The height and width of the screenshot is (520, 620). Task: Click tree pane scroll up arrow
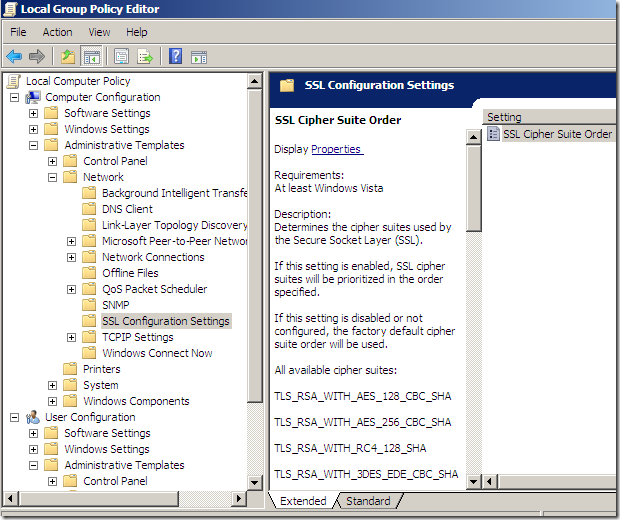[x=254, y=81]
